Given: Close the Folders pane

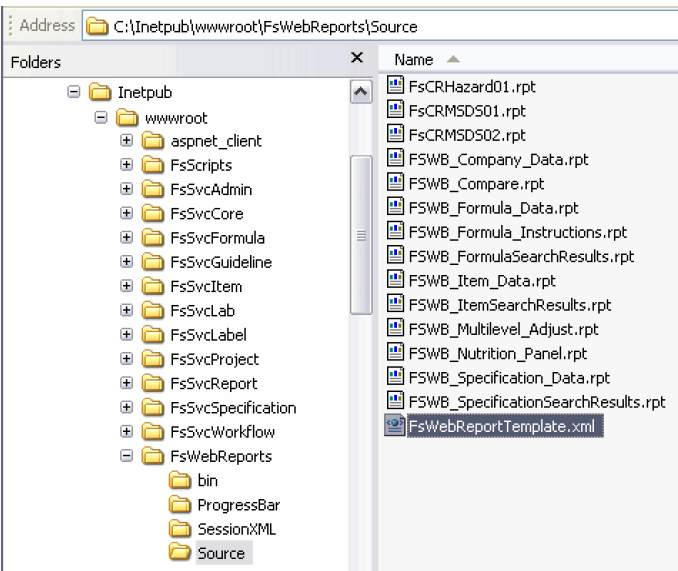Looking at the screenshot, I should [x=357, y=57].
